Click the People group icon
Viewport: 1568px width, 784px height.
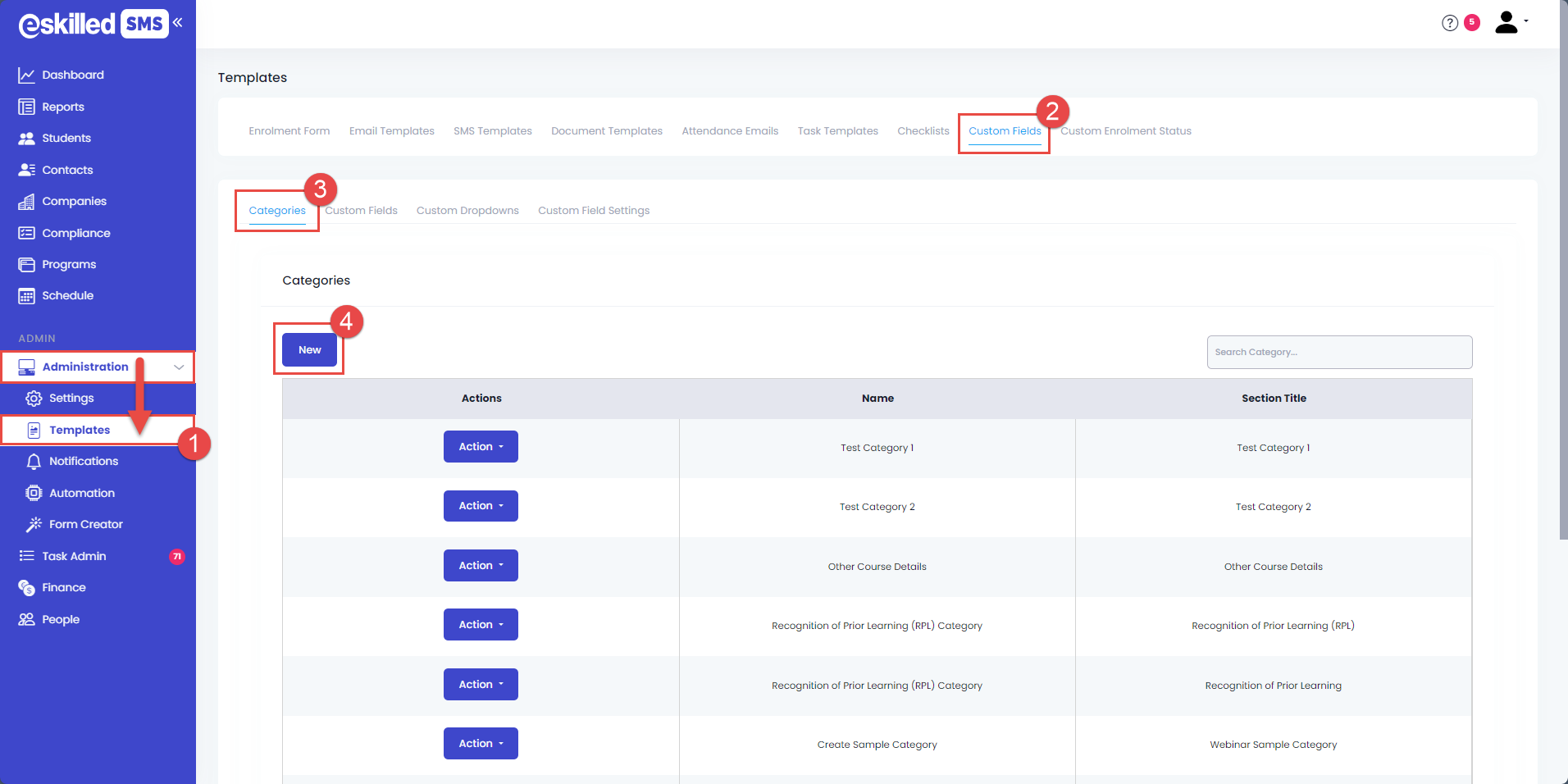26,619
